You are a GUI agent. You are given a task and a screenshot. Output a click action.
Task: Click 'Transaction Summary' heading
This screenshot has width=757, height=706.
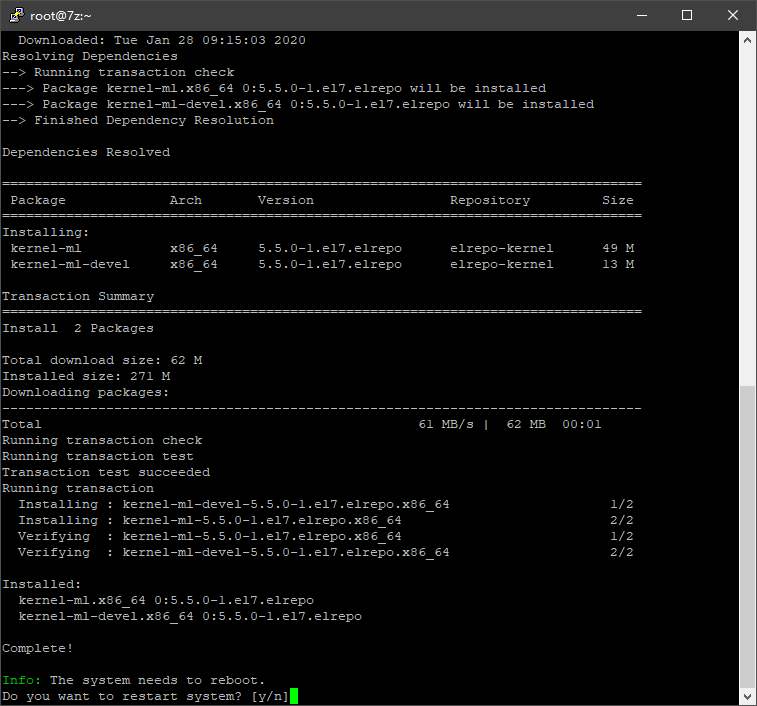pyautogui.click(x=78, y=296)
